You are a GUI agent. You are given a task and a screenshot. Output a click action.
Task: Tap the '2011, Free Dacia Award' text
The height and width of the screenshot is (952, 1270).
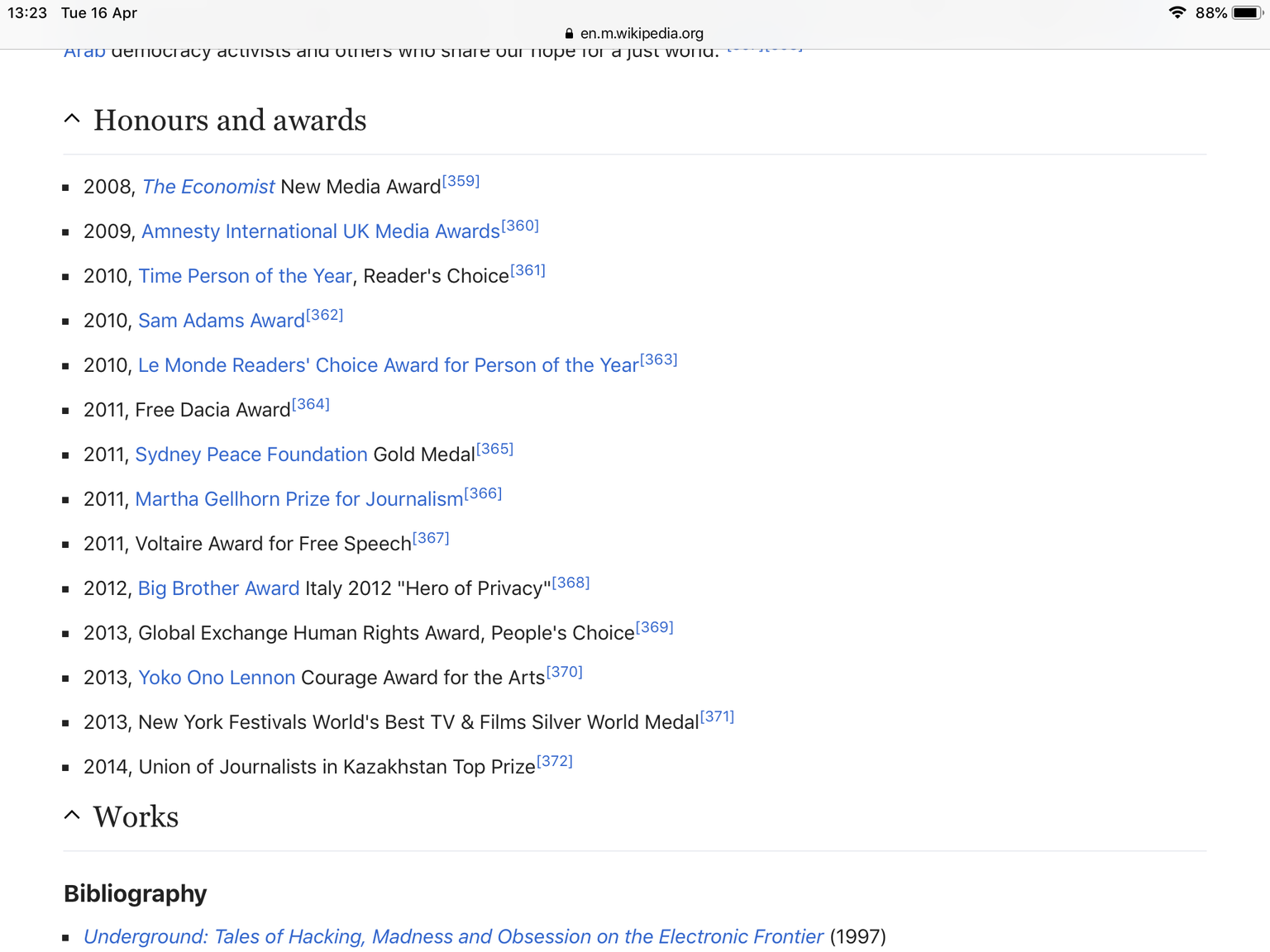[x=187, y=410]
